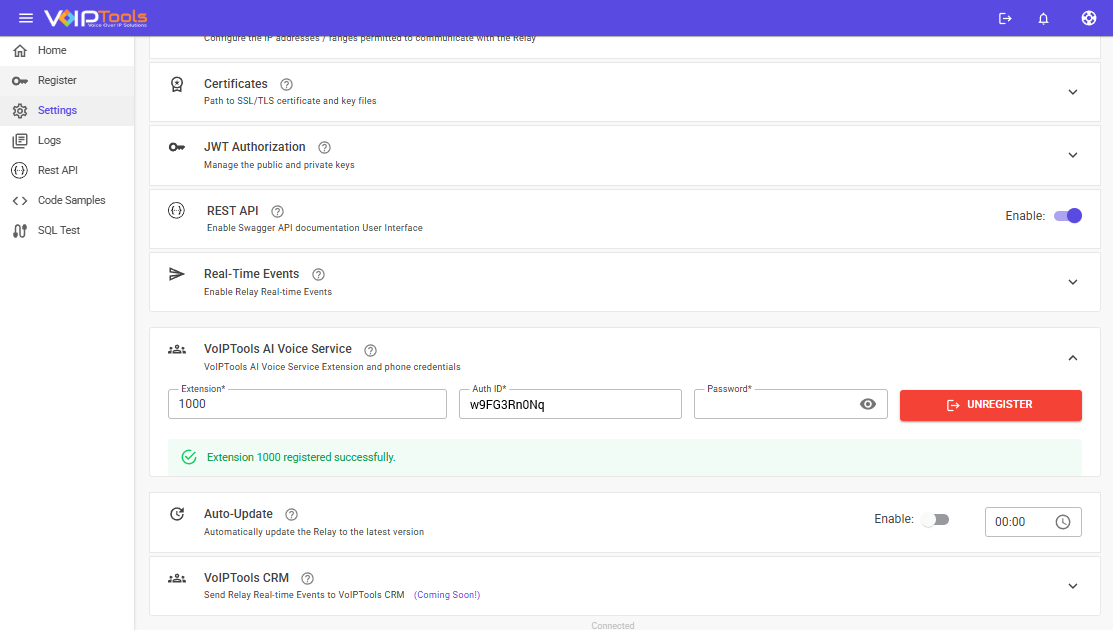Click help icon next to Real-Time Events
Viewport: 1113px width, 630px height.
(x=319, y=274)
